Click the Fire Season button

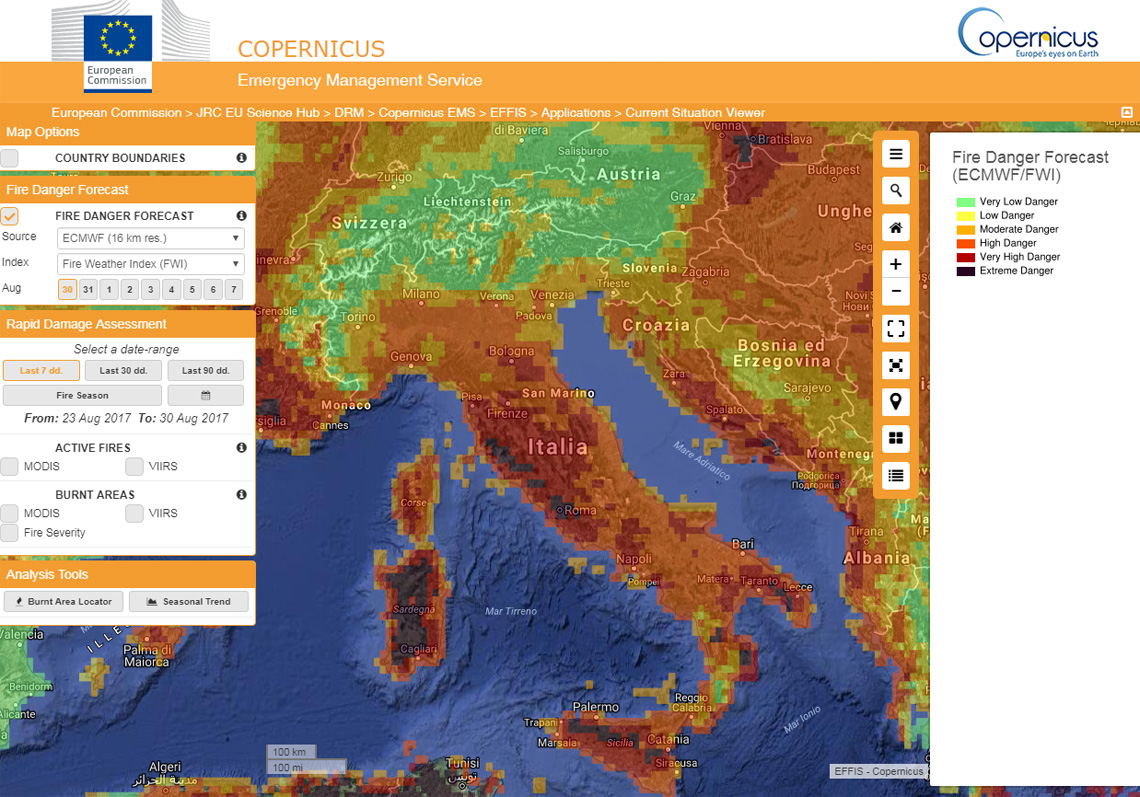coord(82,396)
